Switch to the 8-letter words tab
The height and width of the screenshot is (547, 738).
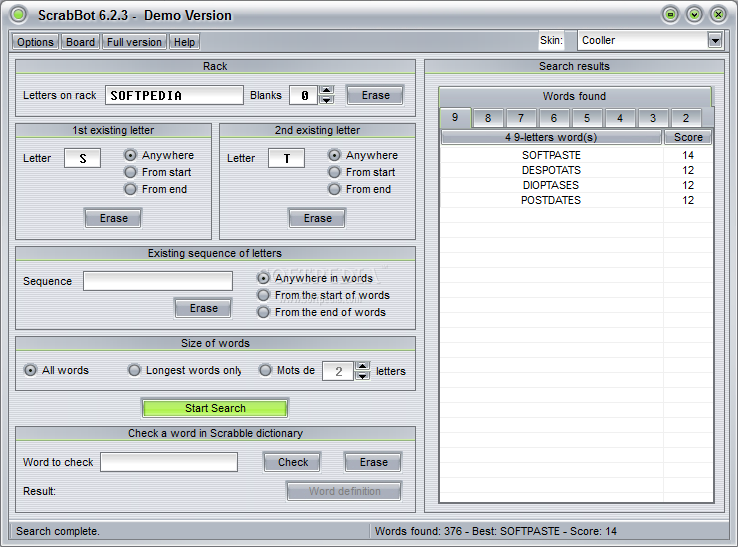(488, 118)
